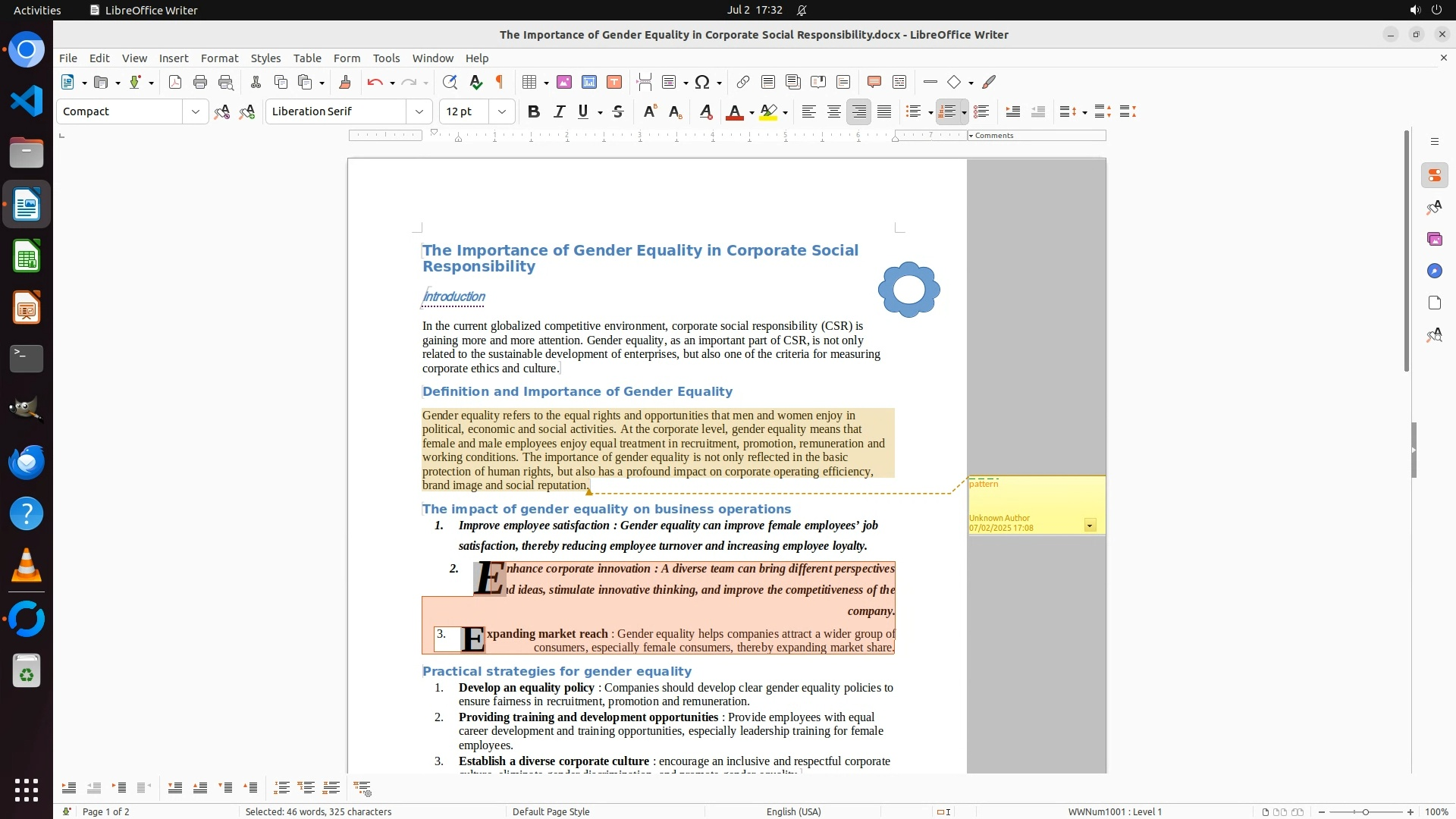1456x819 pixels.
Task: Open the sidebar Gallery panel
Action: click(1434, 240)
